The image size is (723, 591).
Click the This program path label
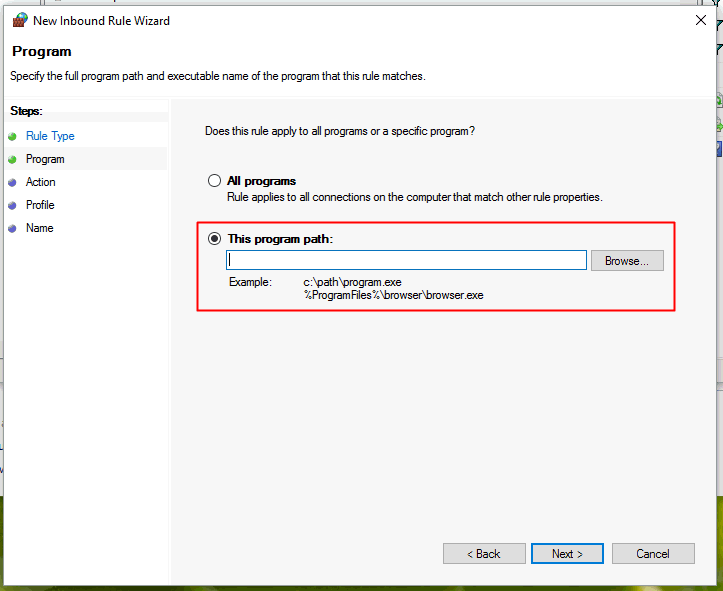pyautogui.click(x=280, y=239)
